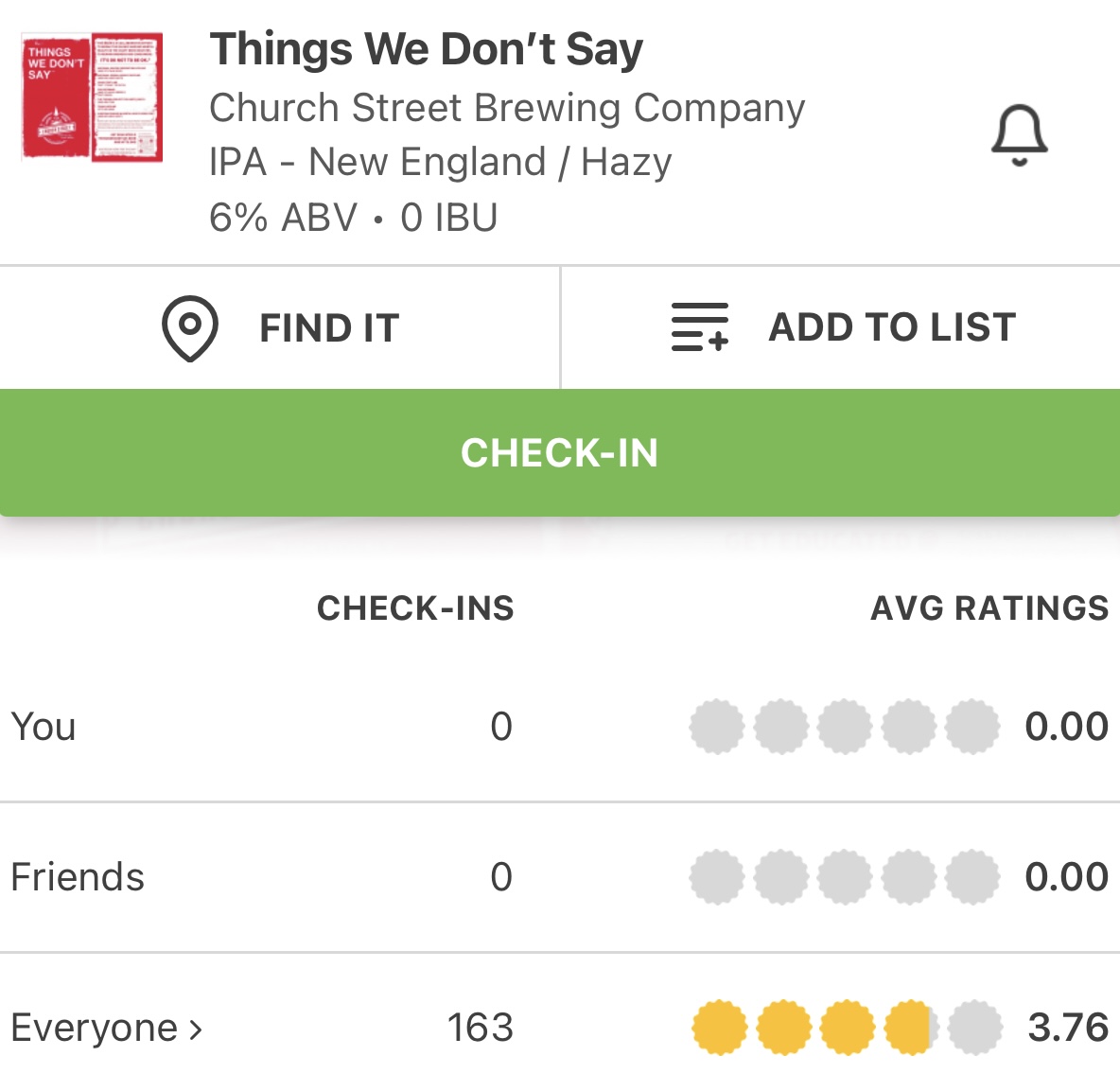Expand Everyone check-ins via chevron
Viewport: 1120px width, 1091px height.
pyautogui.click(x=196, y=1029)
